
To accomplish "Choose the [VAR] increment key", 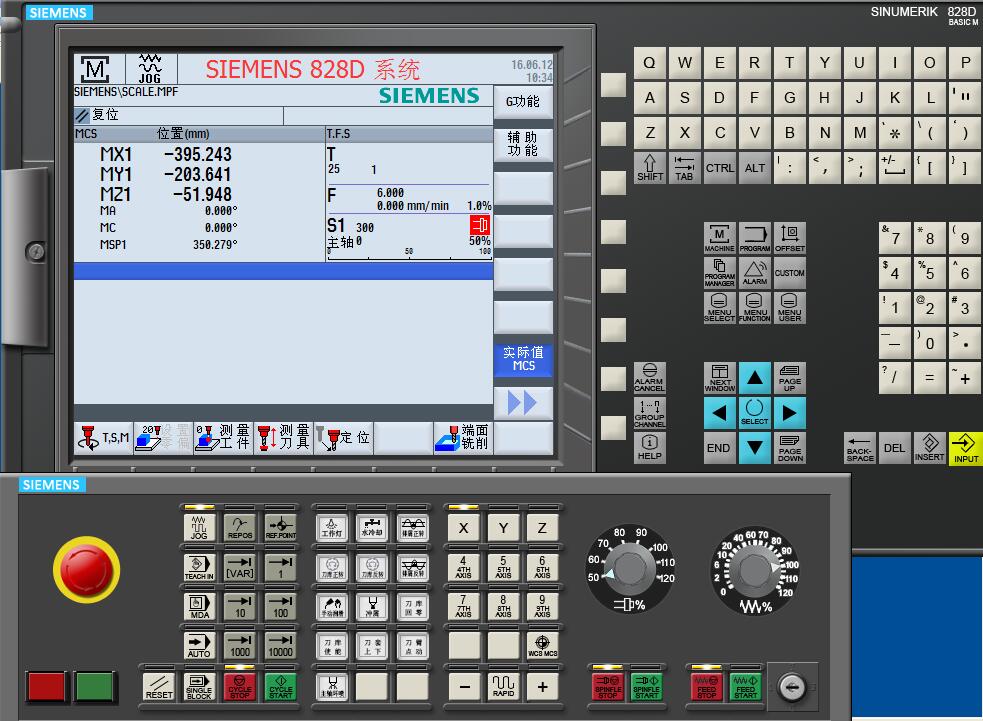I will [239, 567].
